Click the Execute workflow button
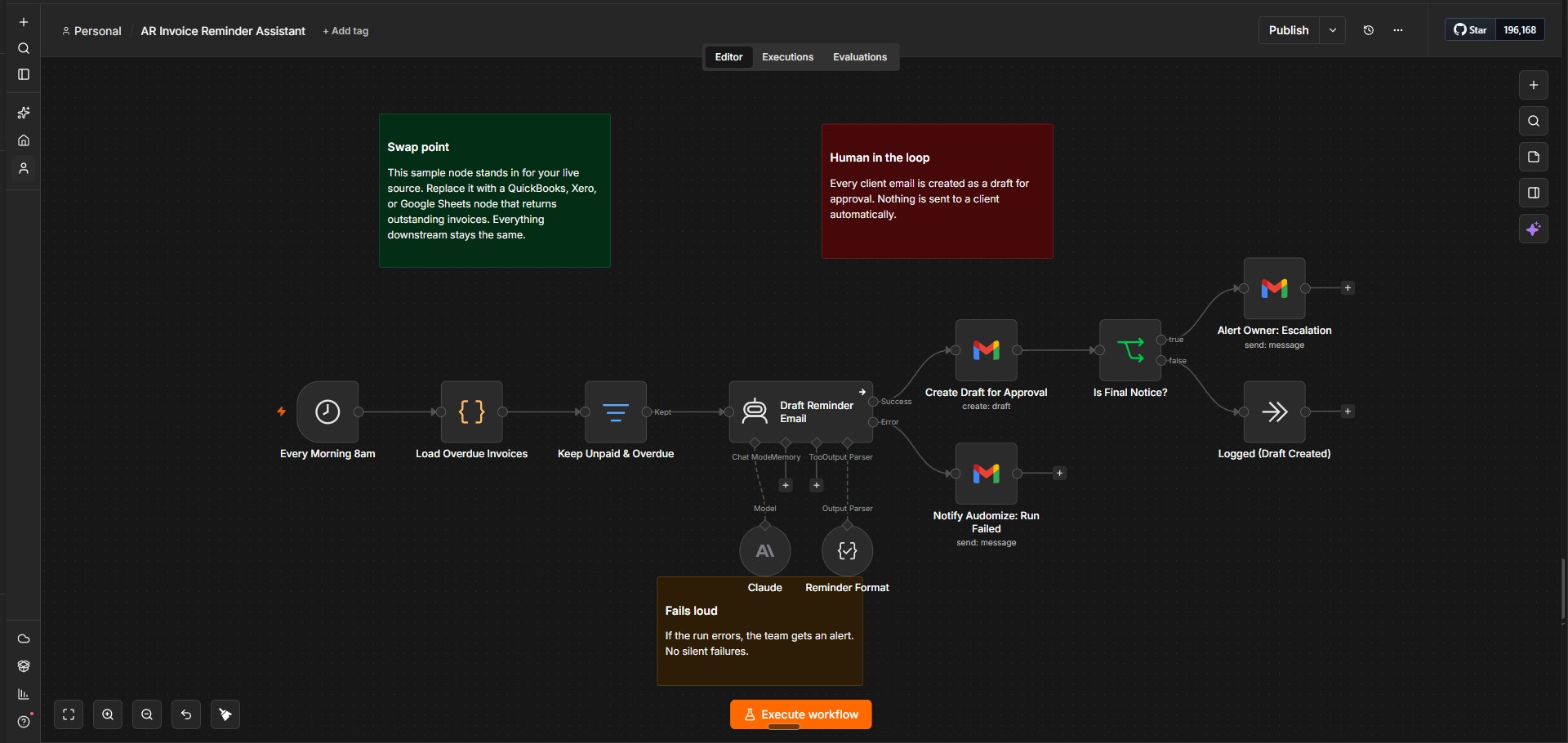This screenshot has width=1568, height=743. coord(800,714)
